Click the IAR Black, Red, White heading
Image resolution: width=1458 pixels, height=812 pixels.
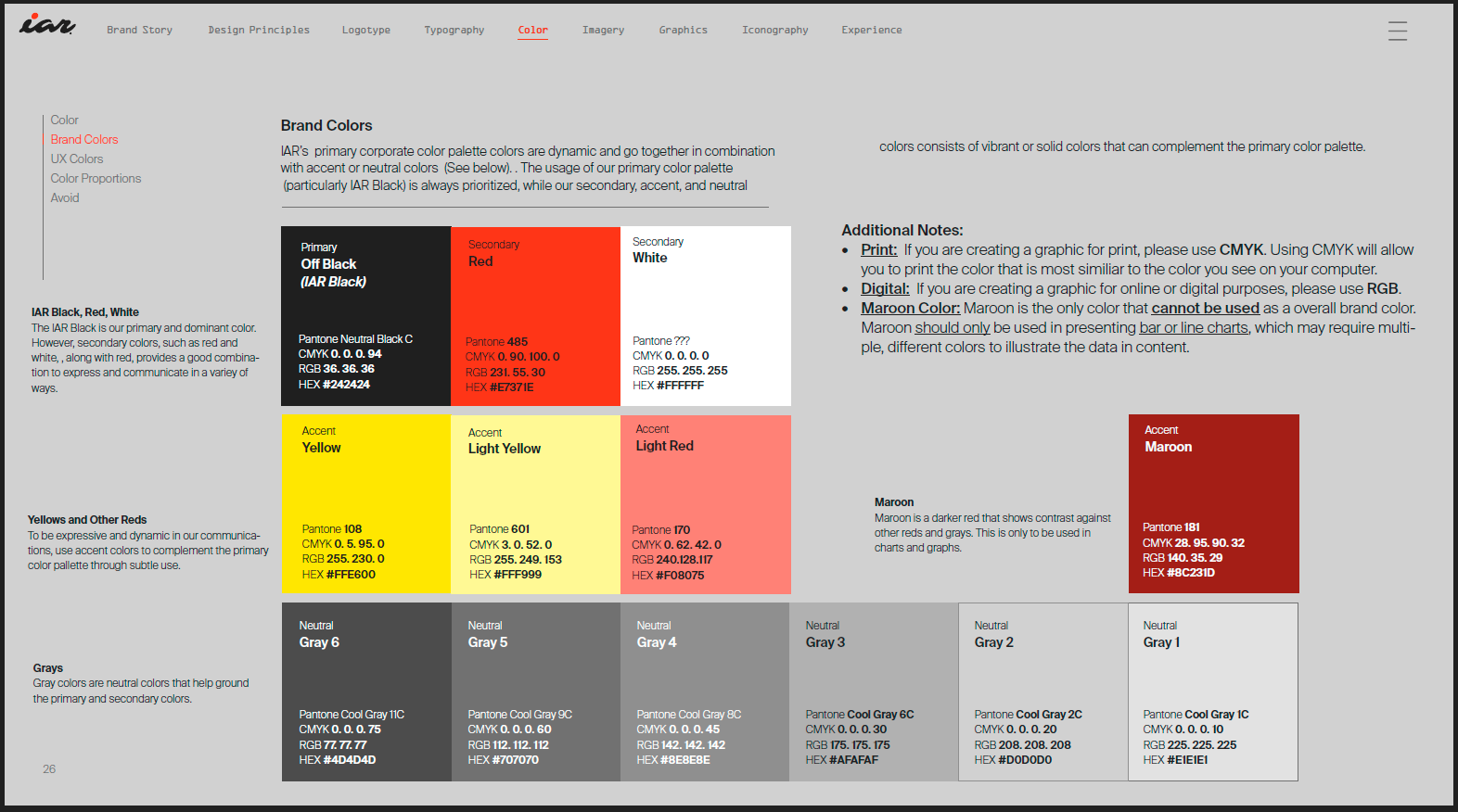pos(85,312)
